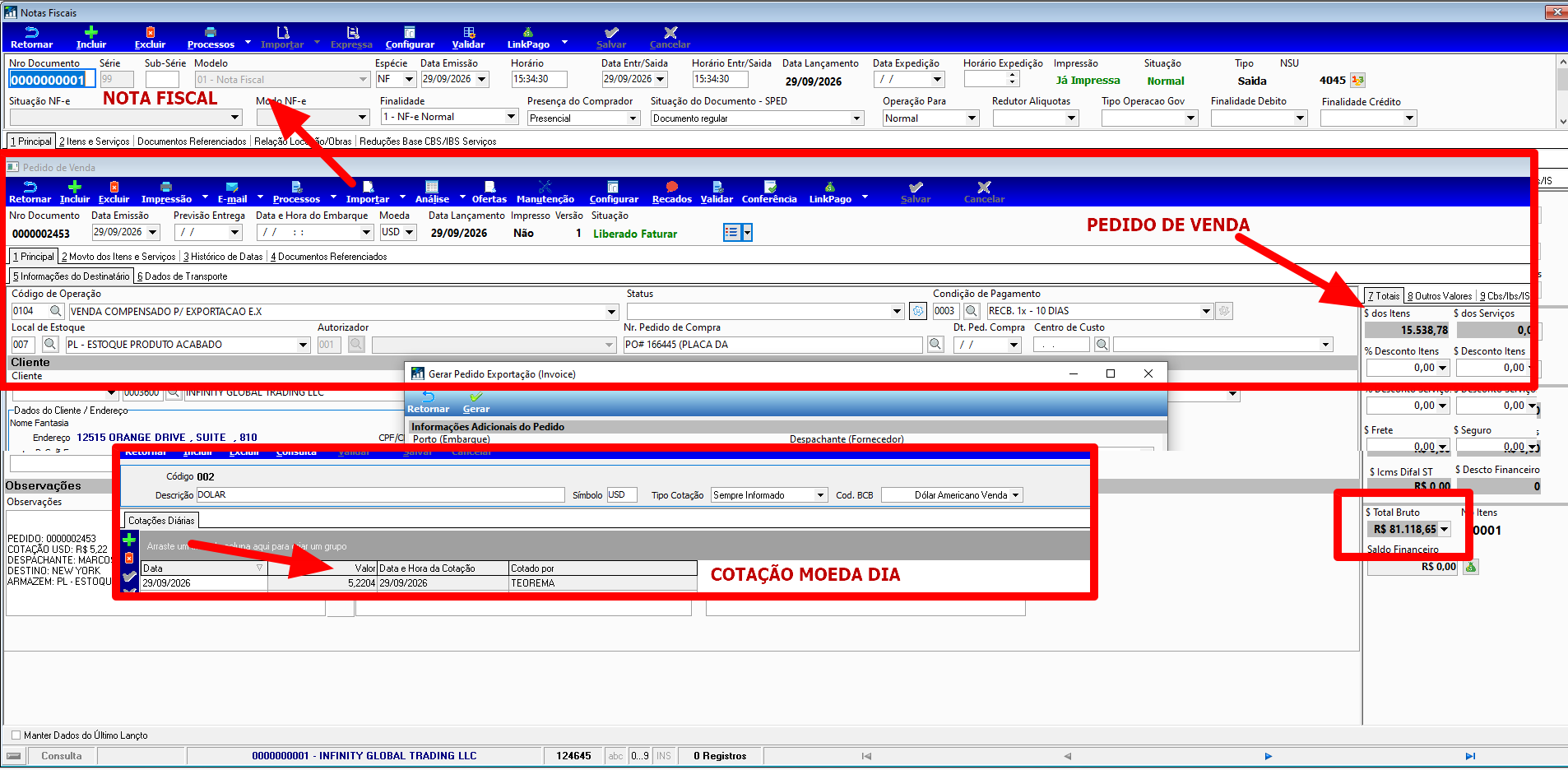Click the Descrição field containing DOLAR
The height and width of the screenshot is (770, 1568).
pyautogui.click(x=380, y=495)
